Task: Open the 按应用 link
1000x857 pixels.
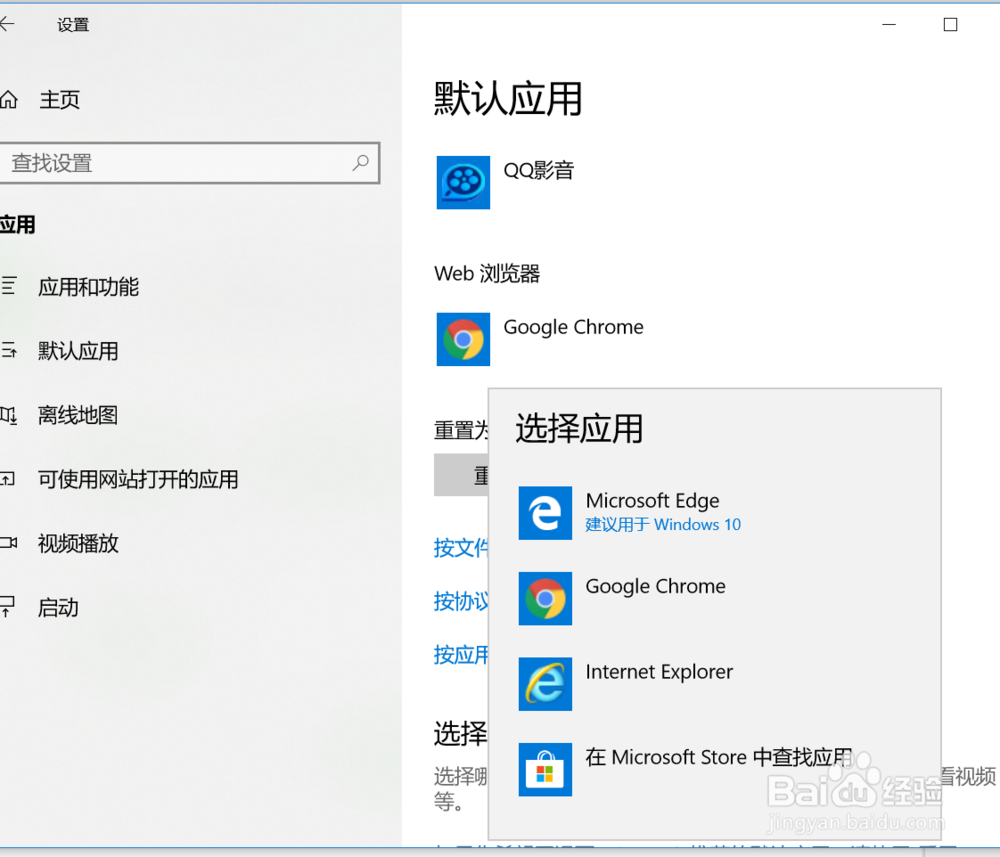Action: (x=461, y=655)
